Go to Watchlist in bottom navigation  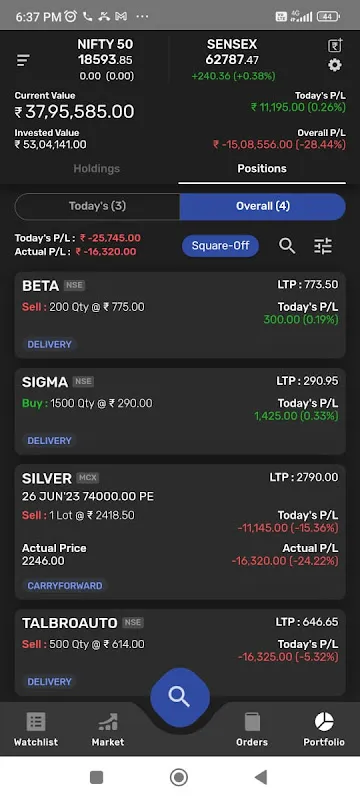36,730
